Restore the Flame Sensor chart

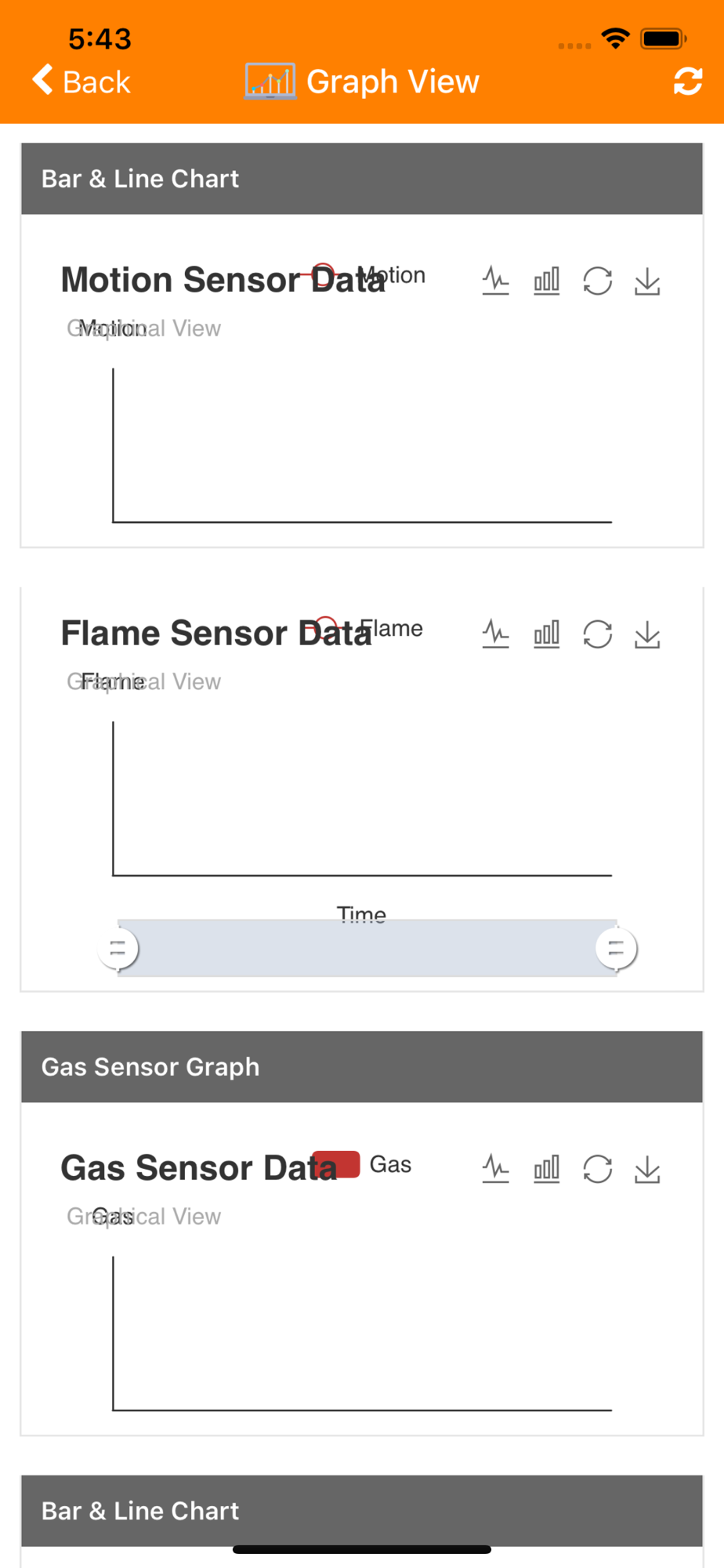(597, 633)
